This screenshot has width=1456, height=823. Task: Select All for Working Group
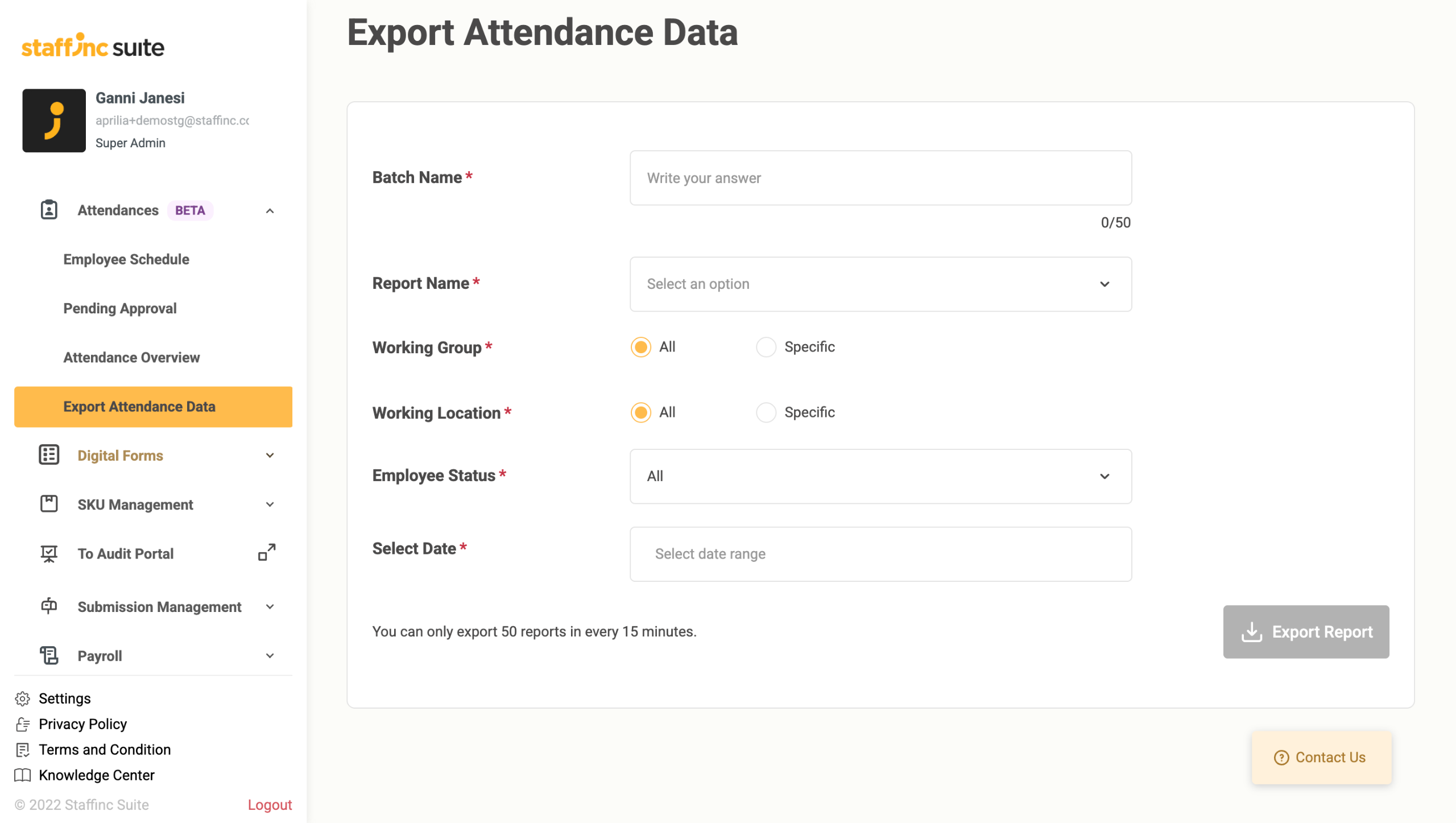641,347
